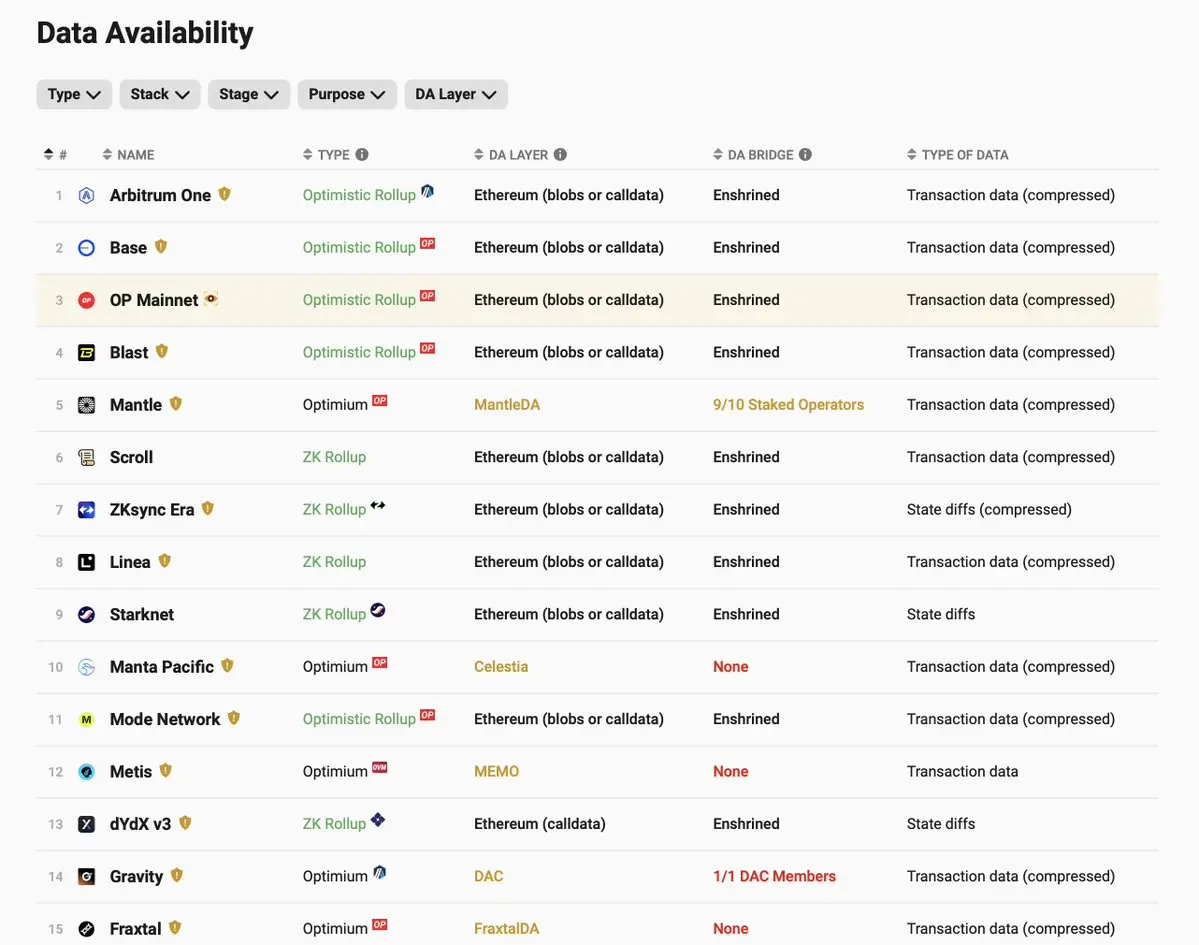Click the warning shield beside Arbitrum One
The height and width of the screenshot is (945, 1199).
pos(224,193)
